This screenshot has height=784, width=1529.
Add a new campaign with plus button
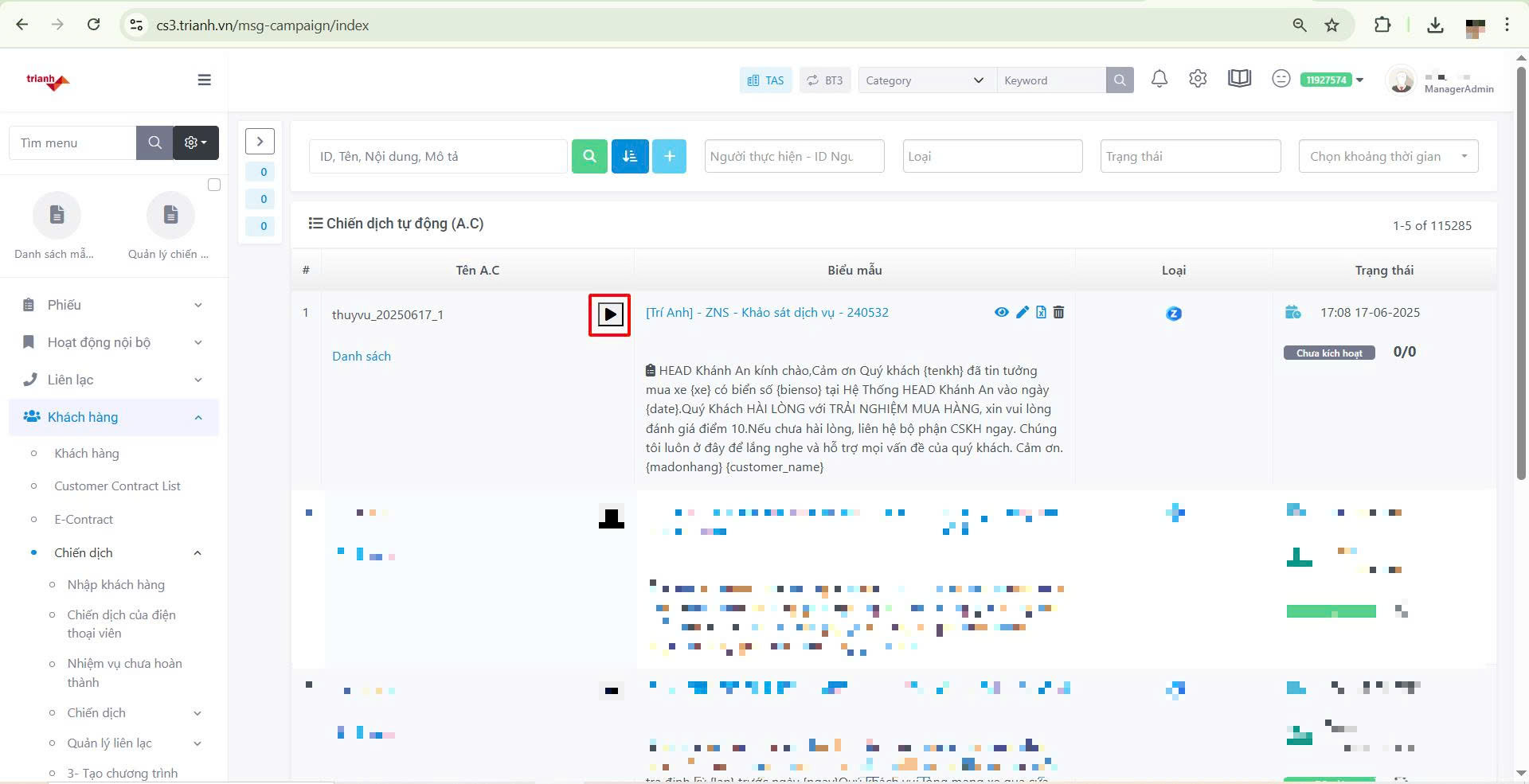pyautogui.click(x=669, y=156)
